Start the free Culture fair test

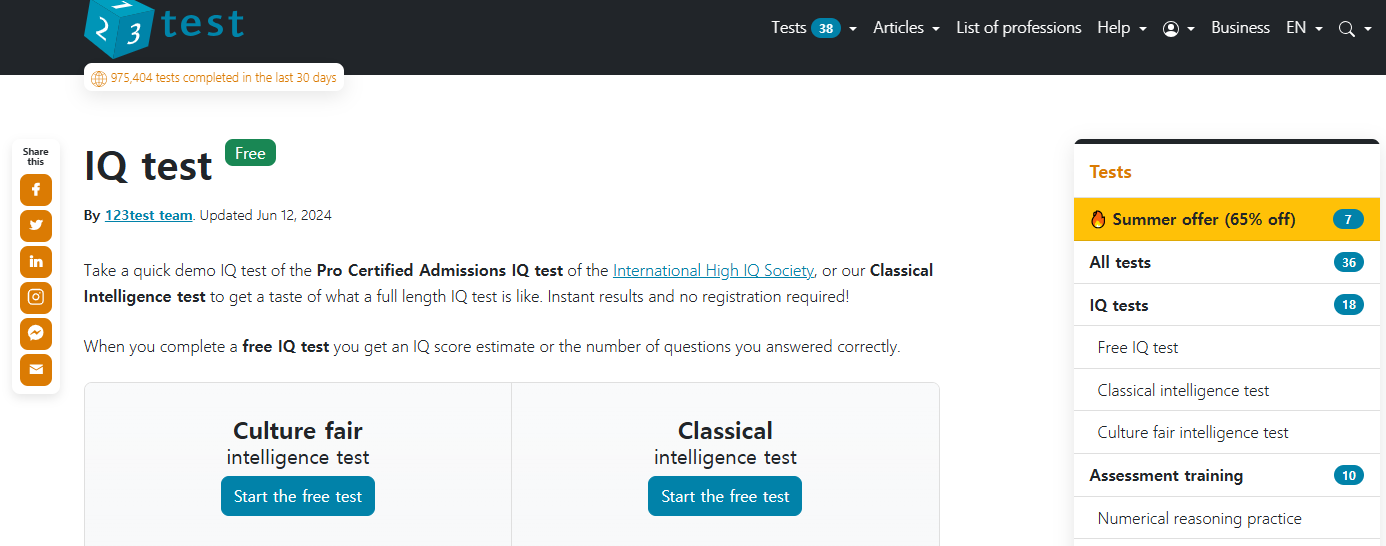(298, 496)
